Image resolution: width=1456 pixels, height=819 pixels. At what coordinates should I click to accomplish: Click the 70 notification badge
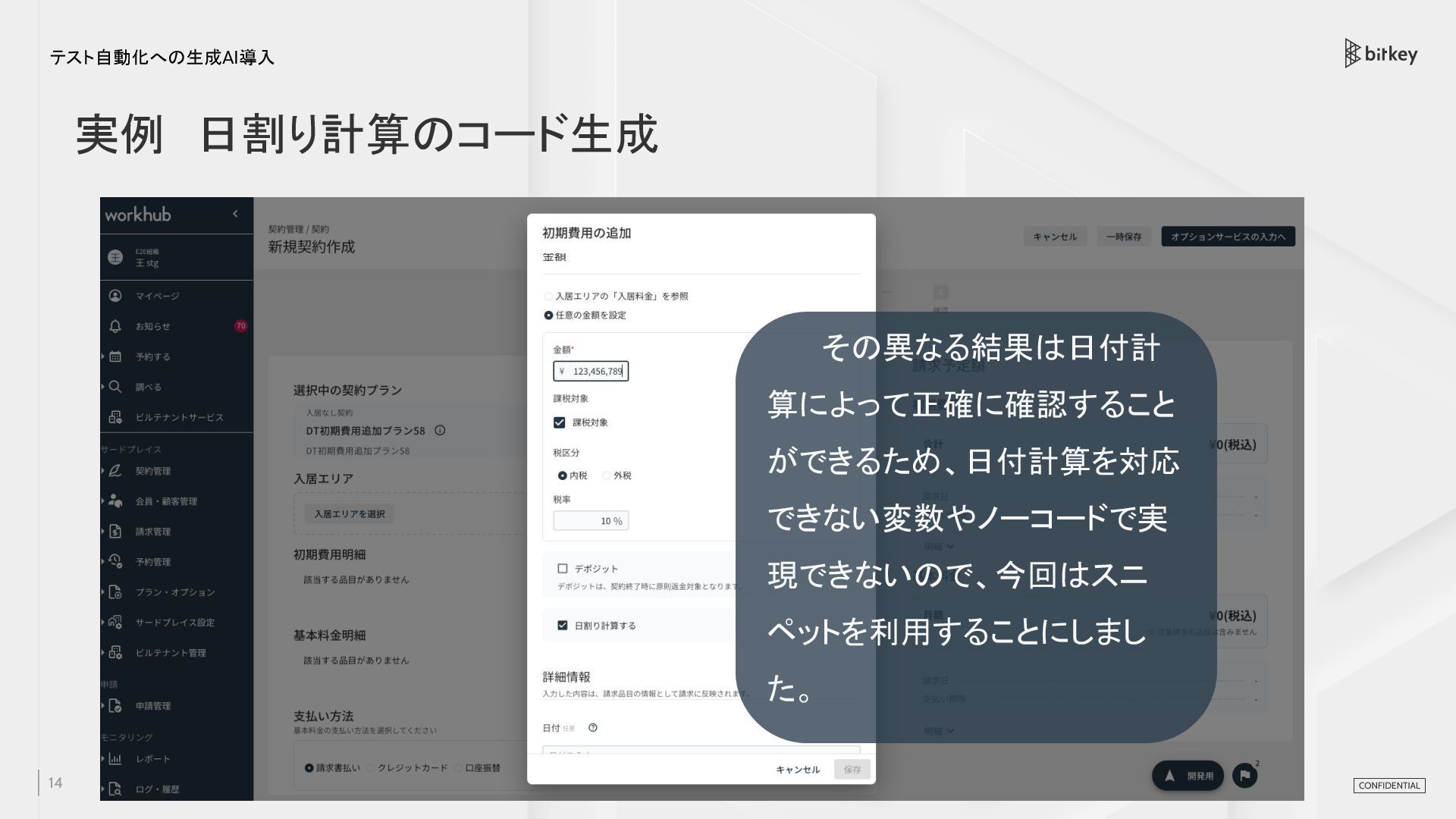click(241, 326)
